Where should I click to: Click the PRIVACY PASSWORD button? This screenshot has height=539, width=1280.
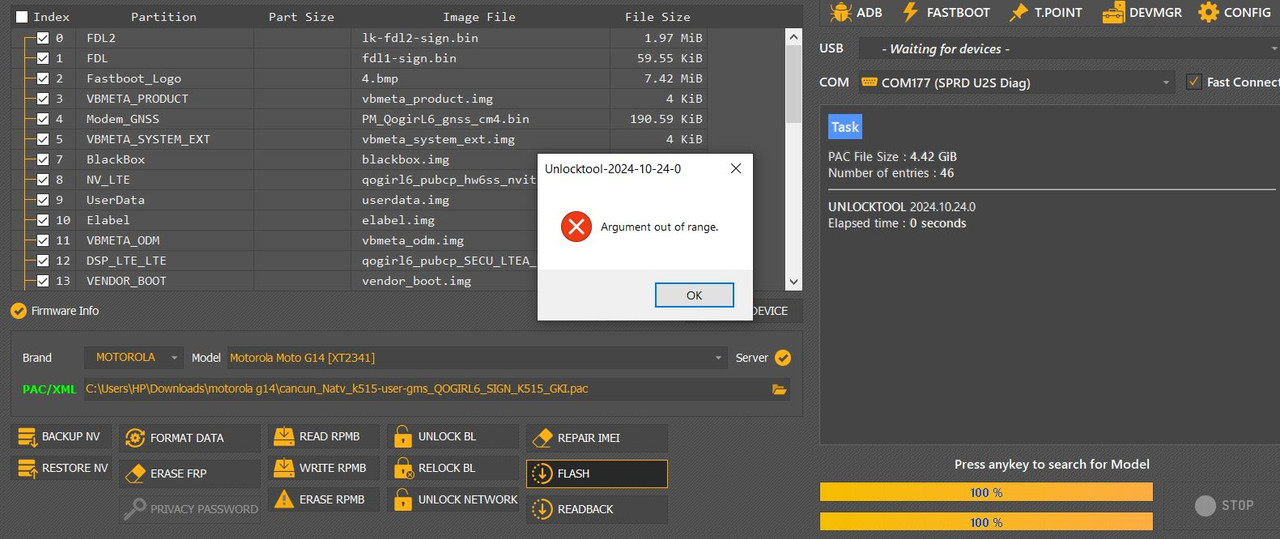pyautogui.click(x=190, y=509)
